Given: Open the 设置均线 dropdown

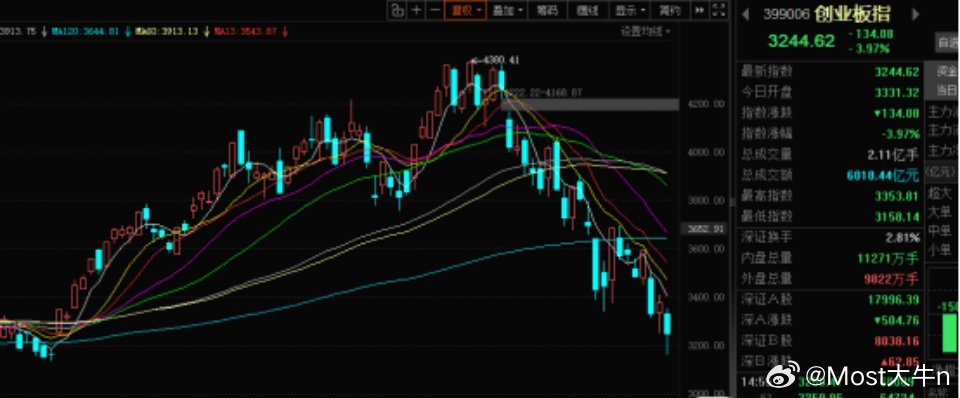Looking at the screenshot, I should [x=645, y=31].
